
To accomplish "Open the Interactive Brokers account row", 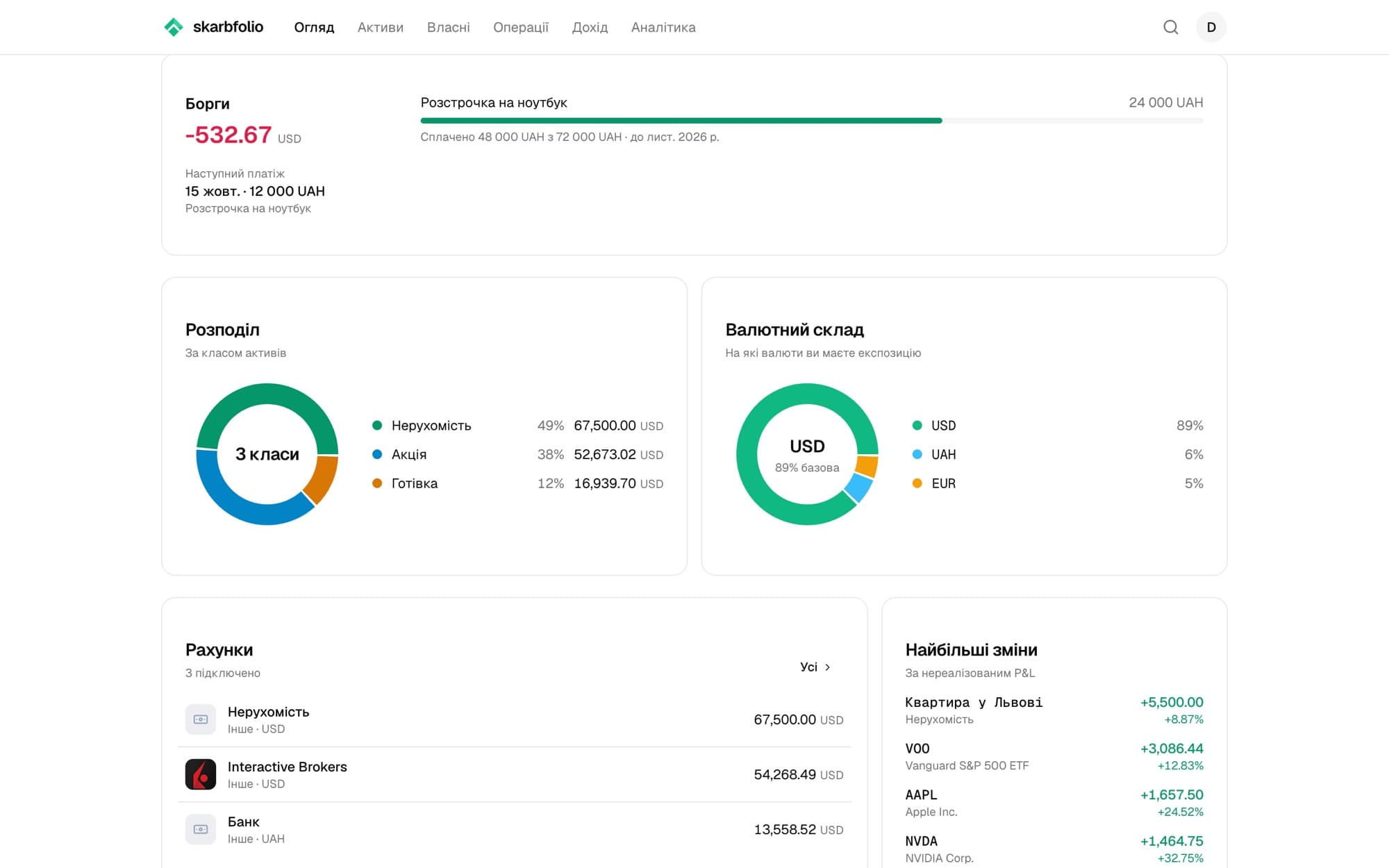I will 515,775.
